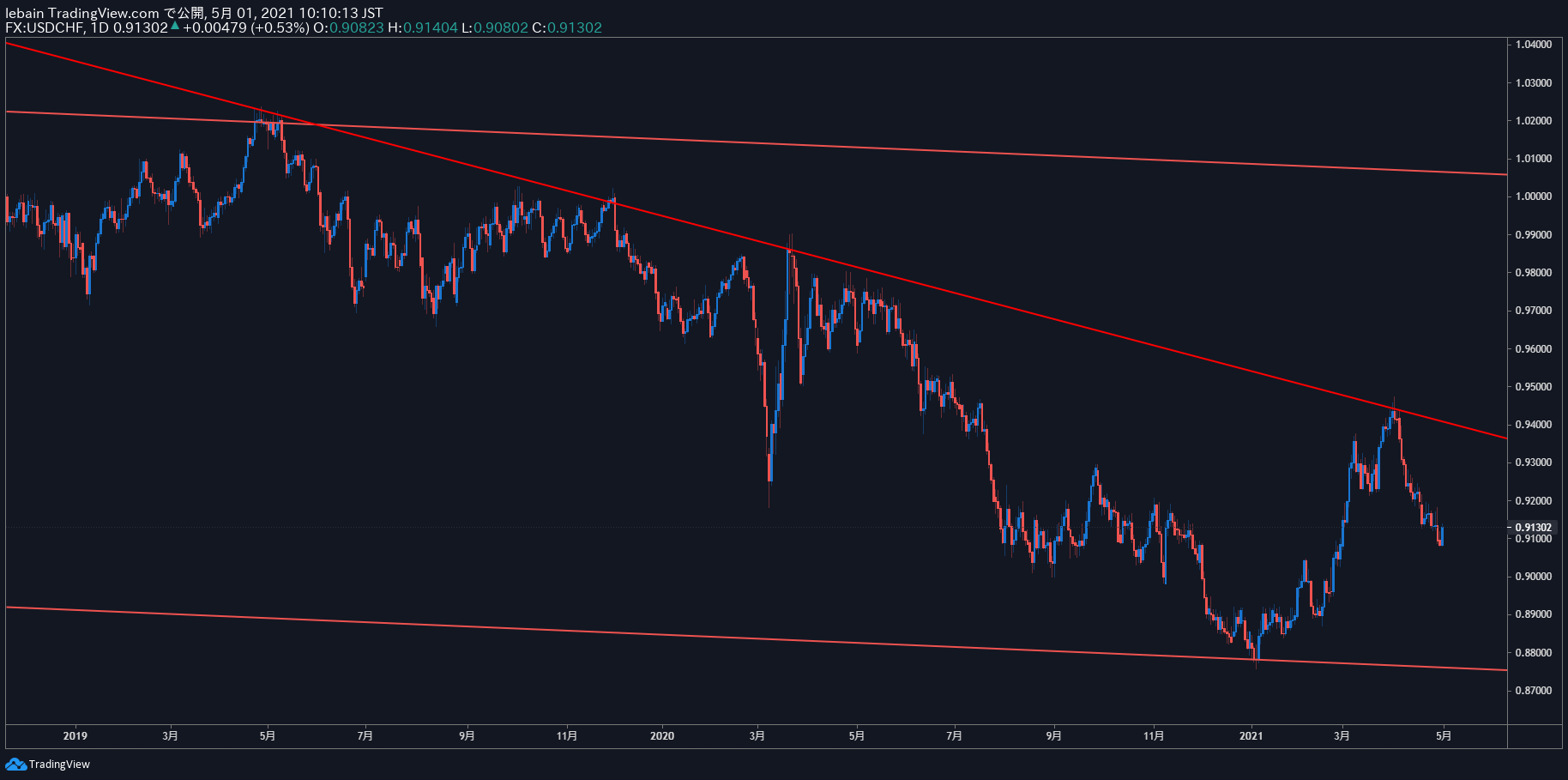
Task: Click the 0.87000 price axis label
Action: click(1534, 691)
